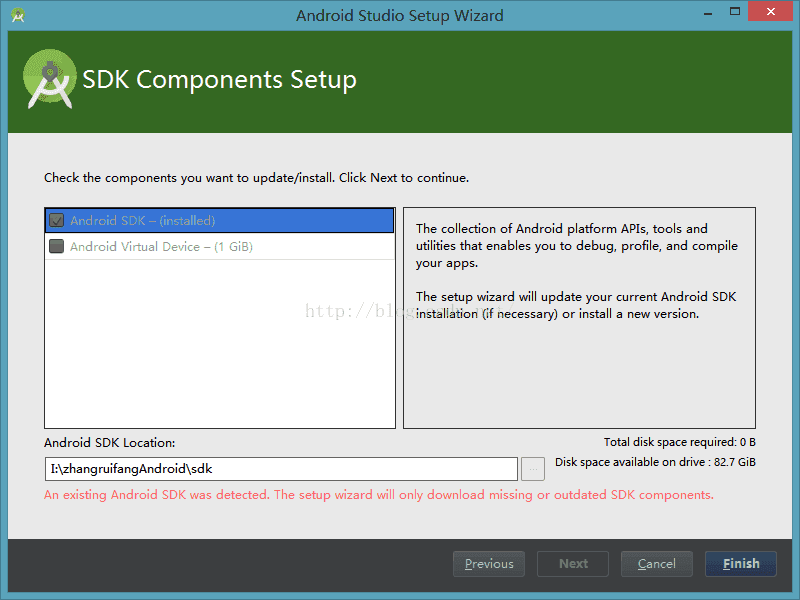Click the 'Android SDK Location:' label
This screenshot has width=800, height=600.
pyautogui.click(x=110, y=442)
